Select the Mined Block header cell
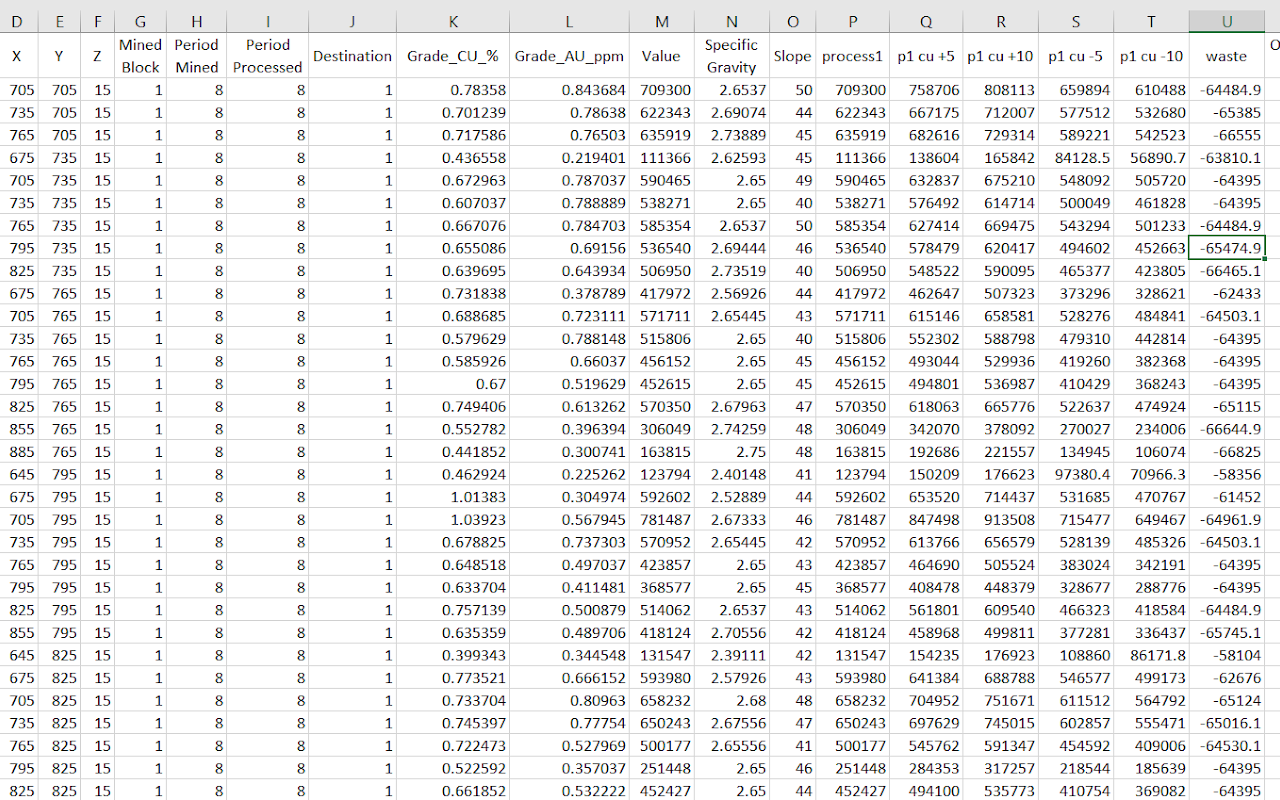 click(x=140, y=56)
